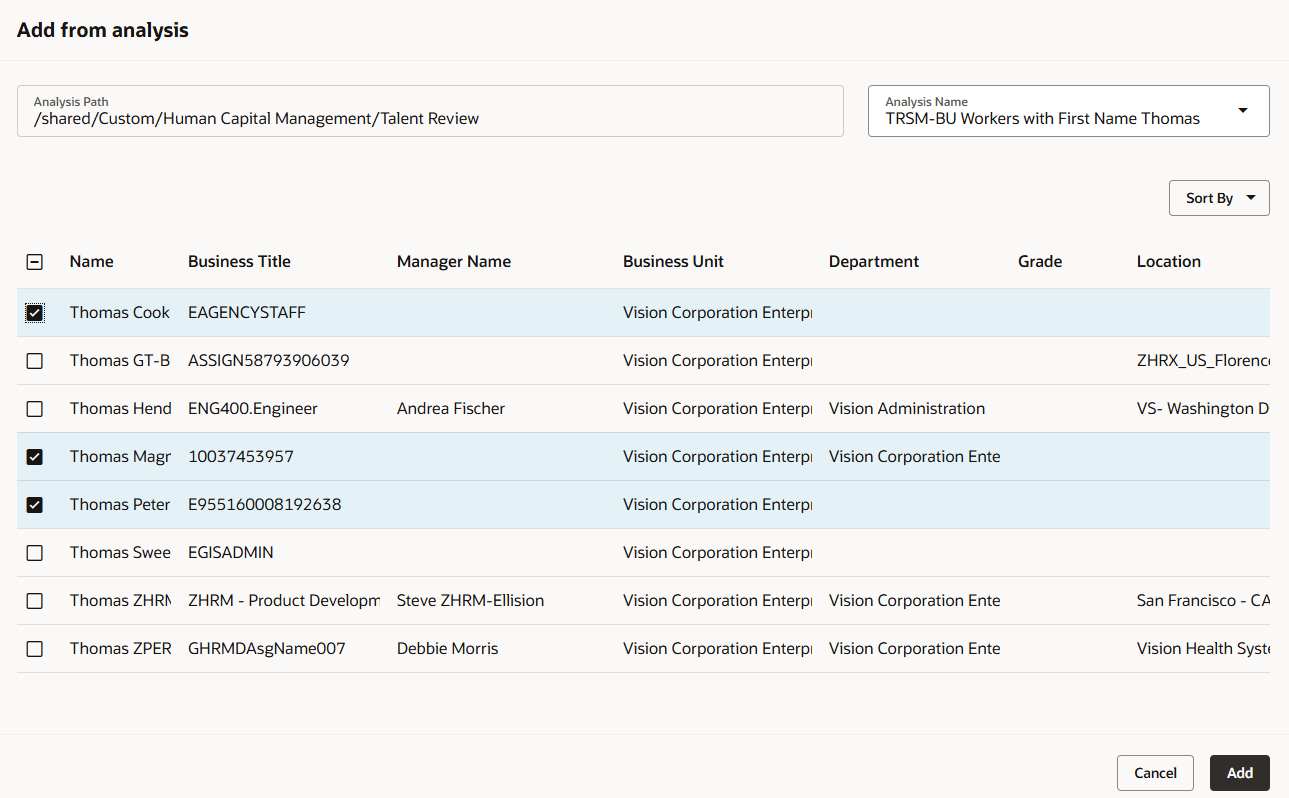Check the checkbox for Thomas GT-B
Viewport: 1289px width, 798px height.
pos(35,360)
